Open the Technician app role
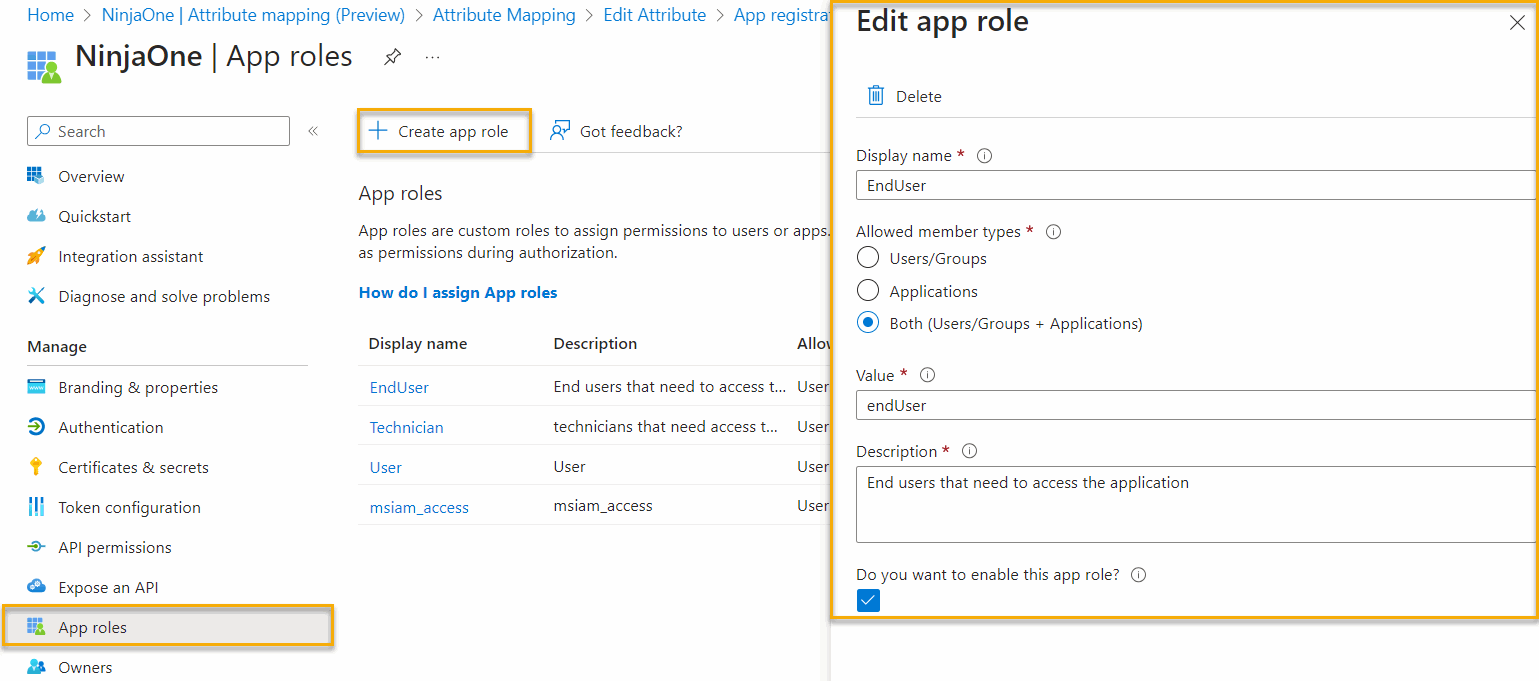Screen dimensions: 1539x681 [x=406, y=427]
